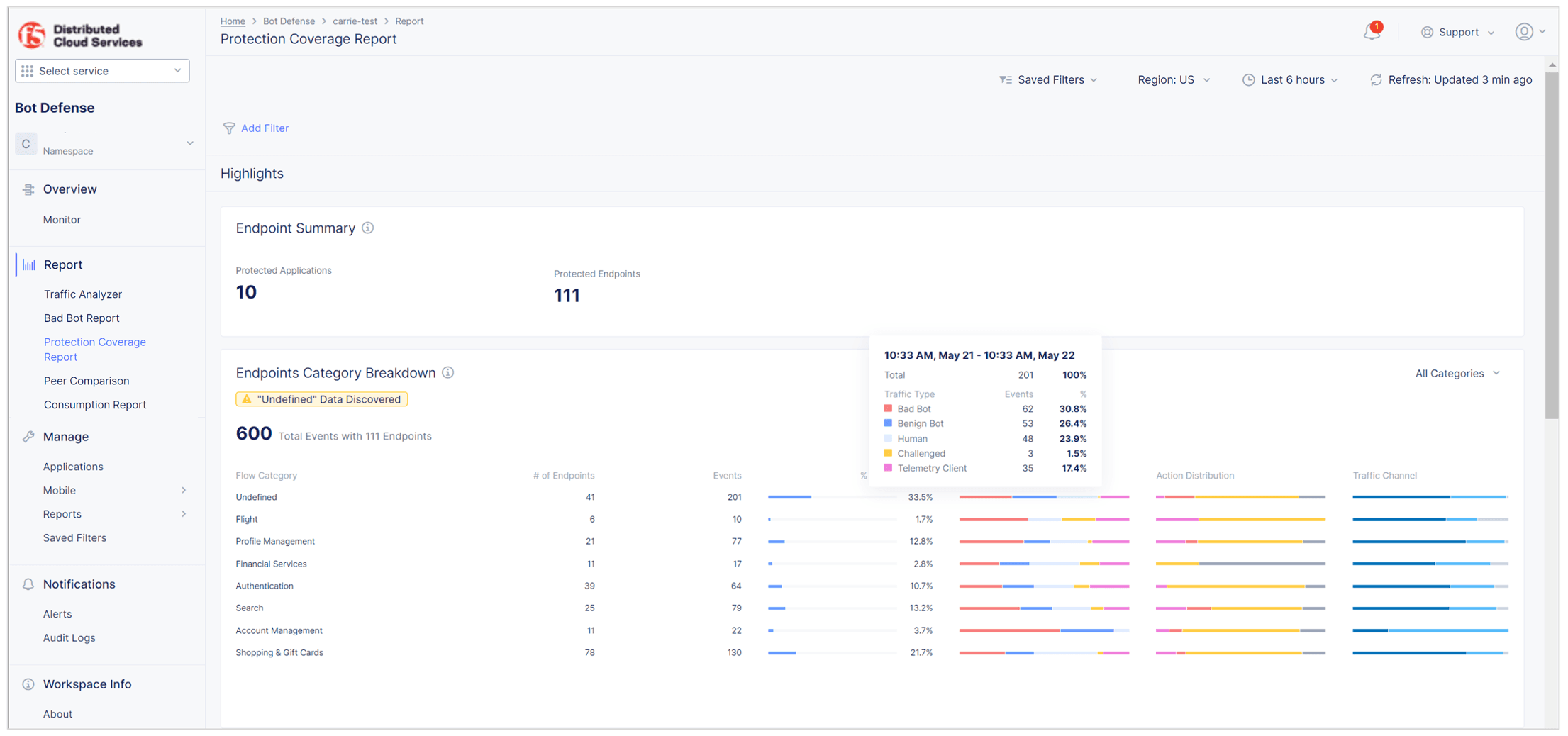Click the Notifications bell icon in sidebar

[x=28, y=584]
